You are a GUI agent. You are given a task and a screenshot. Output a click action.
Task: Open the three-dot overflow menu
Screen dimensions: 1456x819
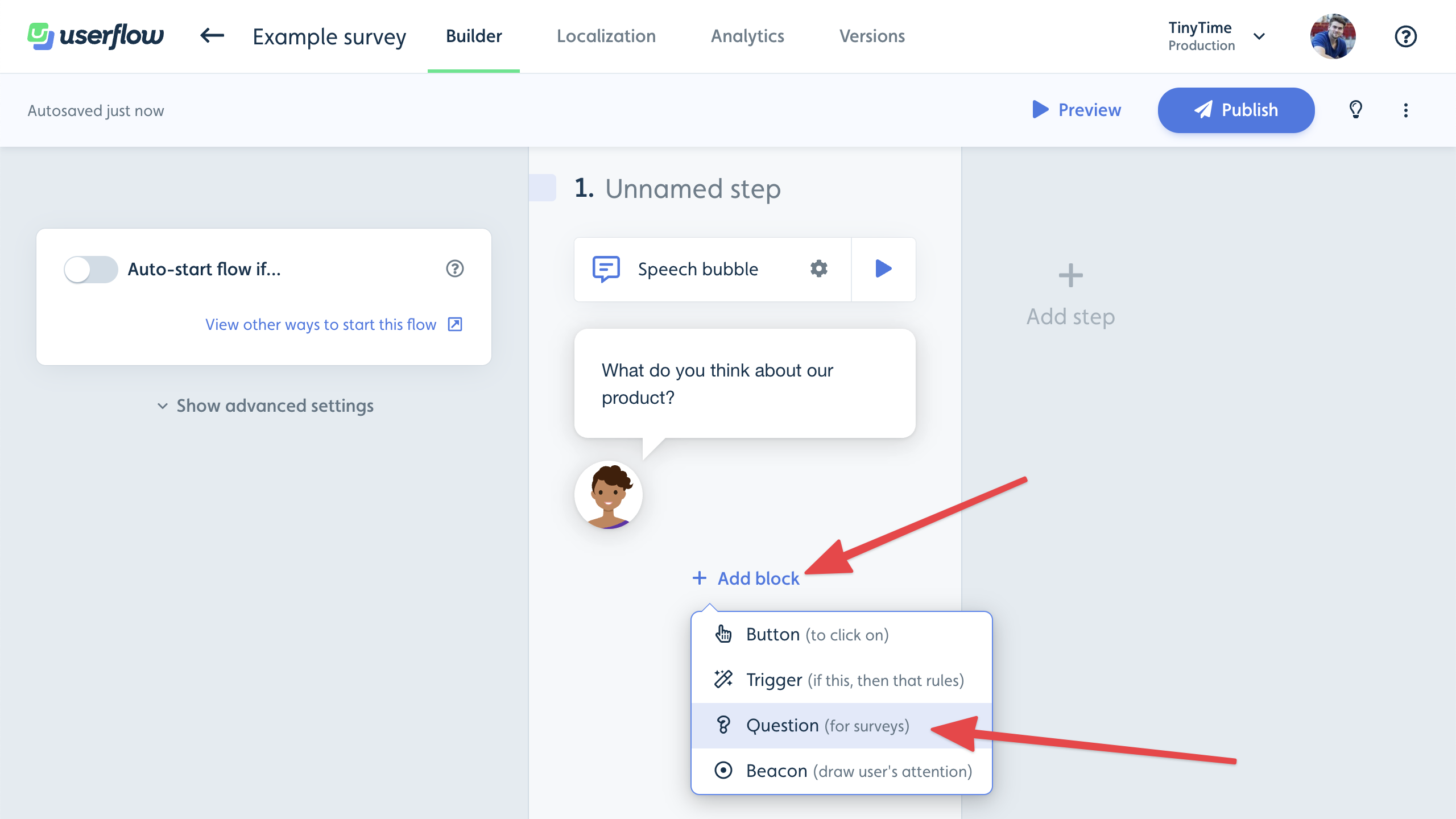(x=1406, y=110)
